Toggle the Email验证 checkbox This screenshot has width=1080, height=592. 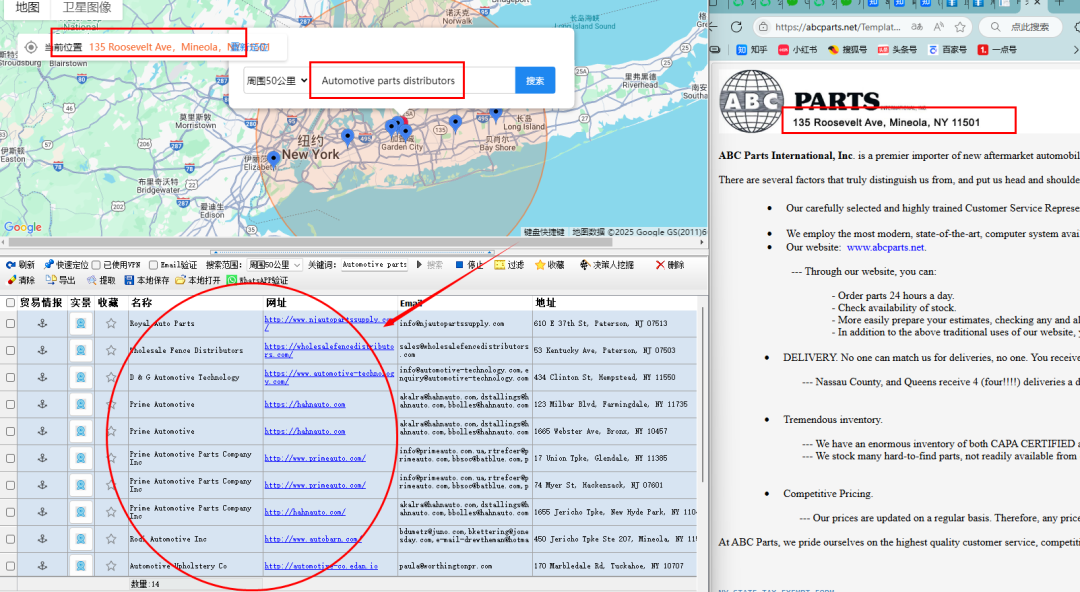pos(153,265)
